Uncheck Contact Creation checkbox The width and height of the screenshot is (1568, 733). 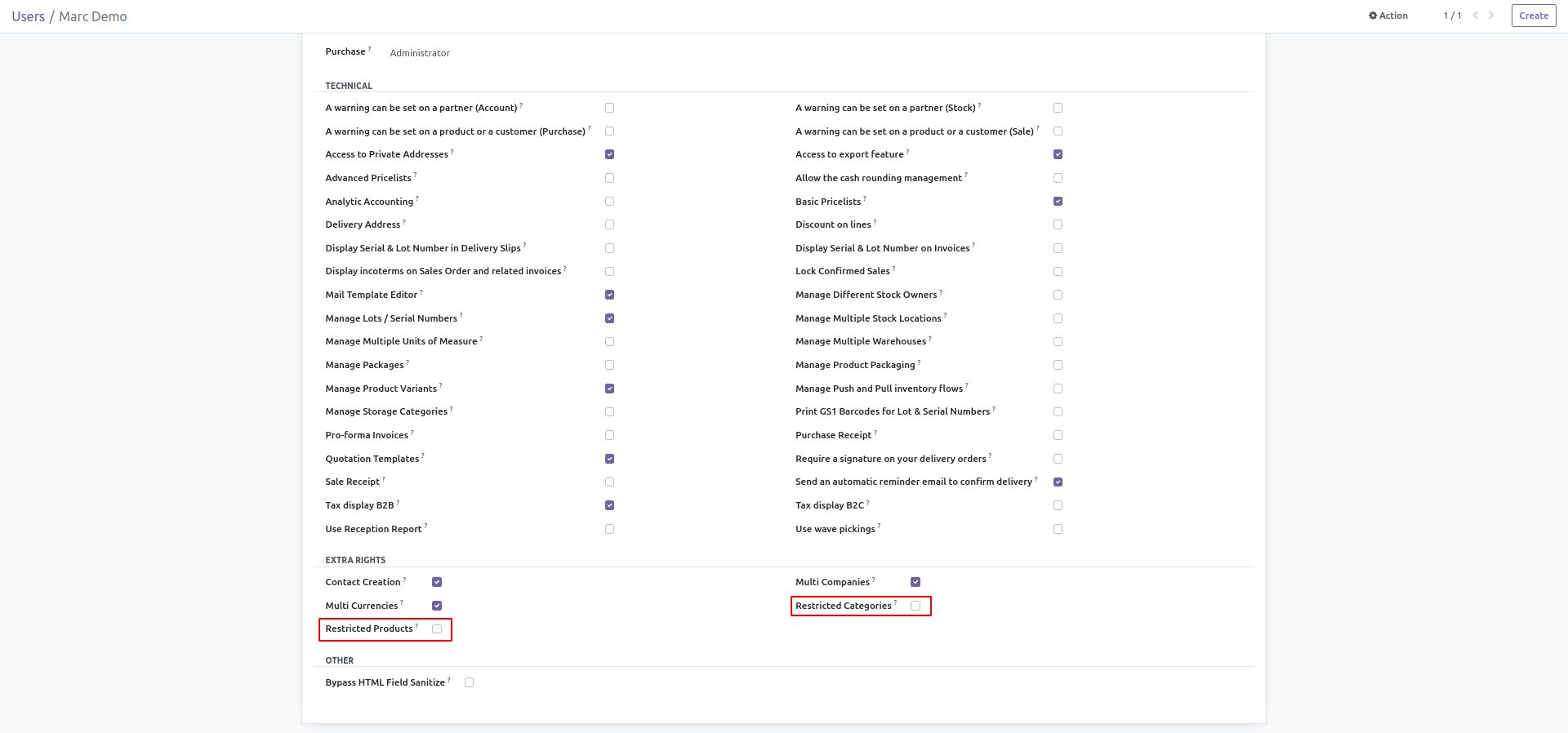pos(437,582)
